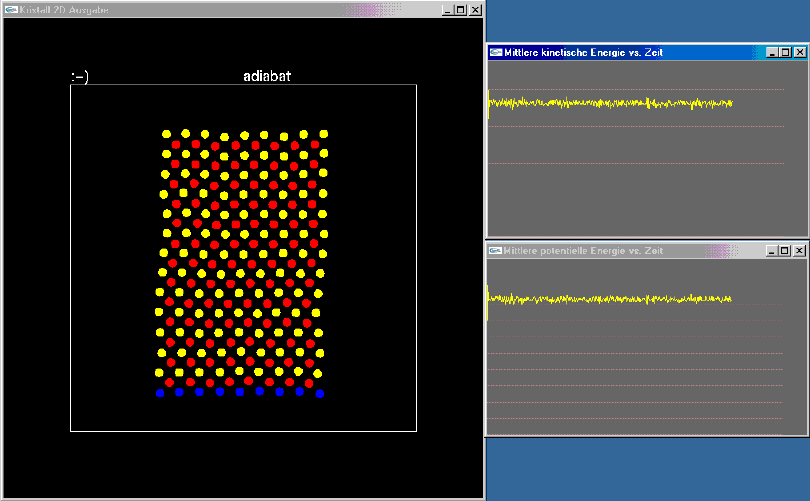
Task: Close the potentielle Energie graph window
Action: coord(800,251)
